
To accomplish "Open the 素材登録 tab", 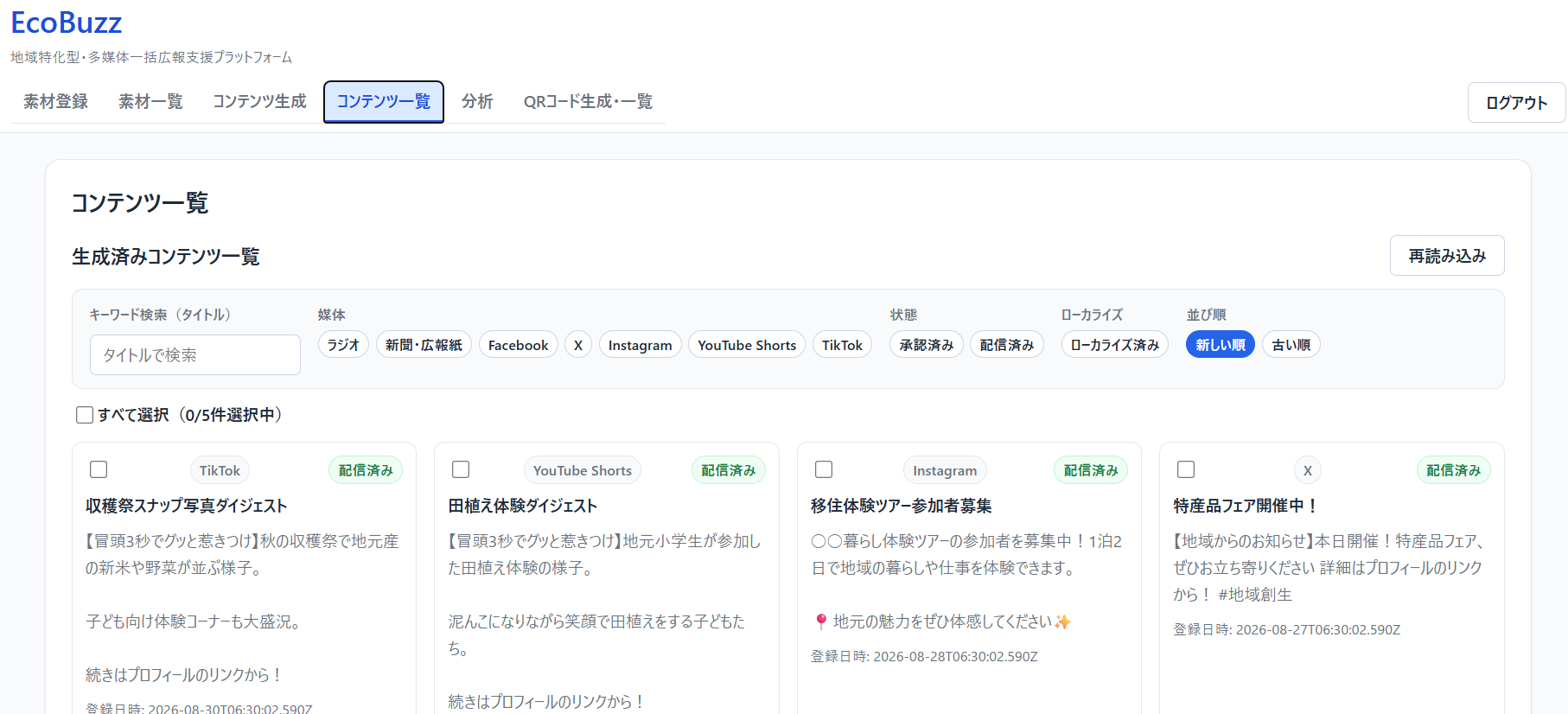I will [x=55, y=102].
